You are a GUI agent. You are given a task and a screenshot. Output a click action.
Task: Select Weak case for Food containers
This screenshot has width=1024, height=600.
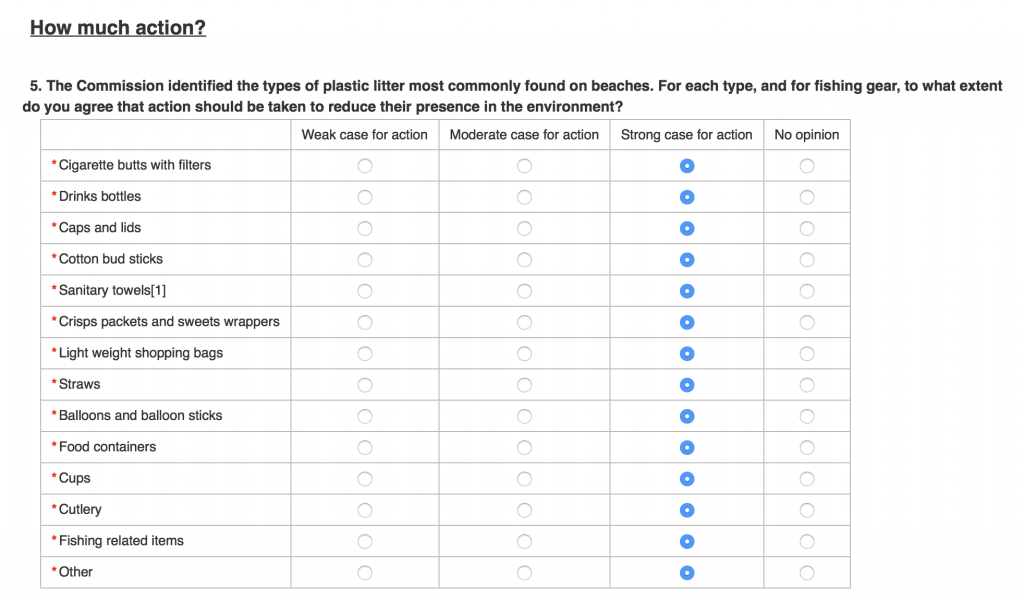point(365,448)
